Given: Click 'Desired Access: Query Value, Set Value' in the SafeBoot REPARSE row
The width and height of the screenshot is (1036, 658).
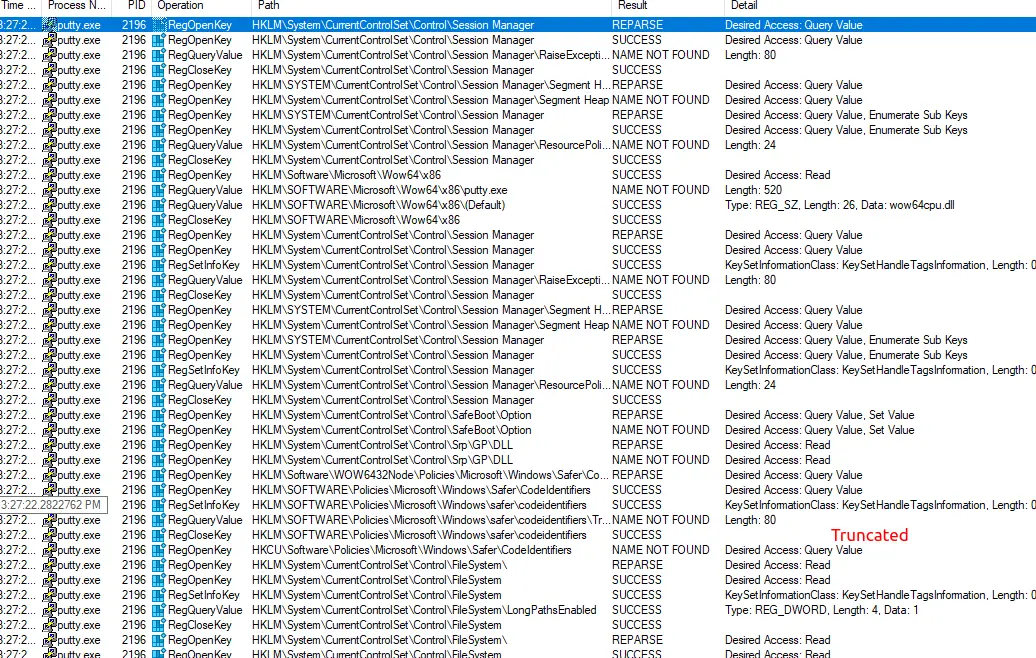Looking at the screenshot, I should coord(819,416).
